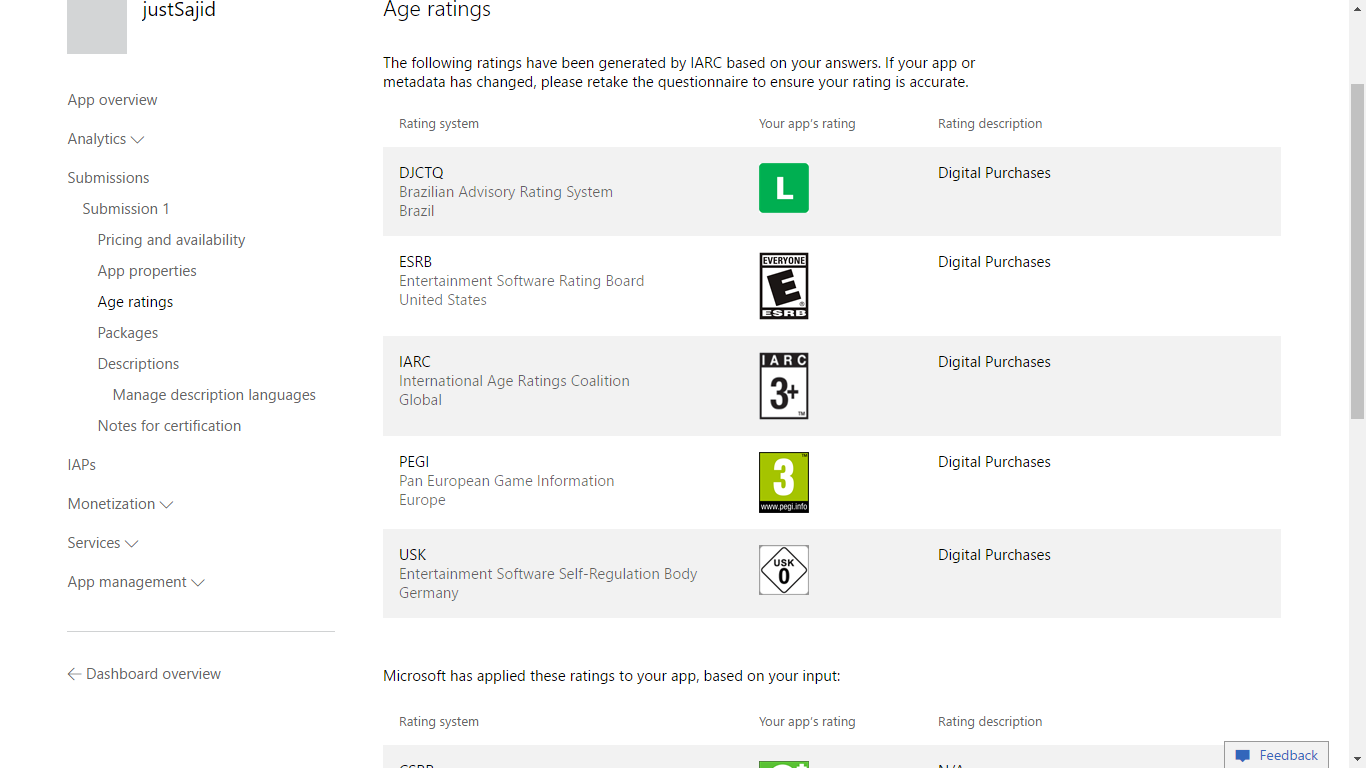Click the ESRB Everyone rating badge
This screenshot has height=768, width=1366.
pos(784,286)
